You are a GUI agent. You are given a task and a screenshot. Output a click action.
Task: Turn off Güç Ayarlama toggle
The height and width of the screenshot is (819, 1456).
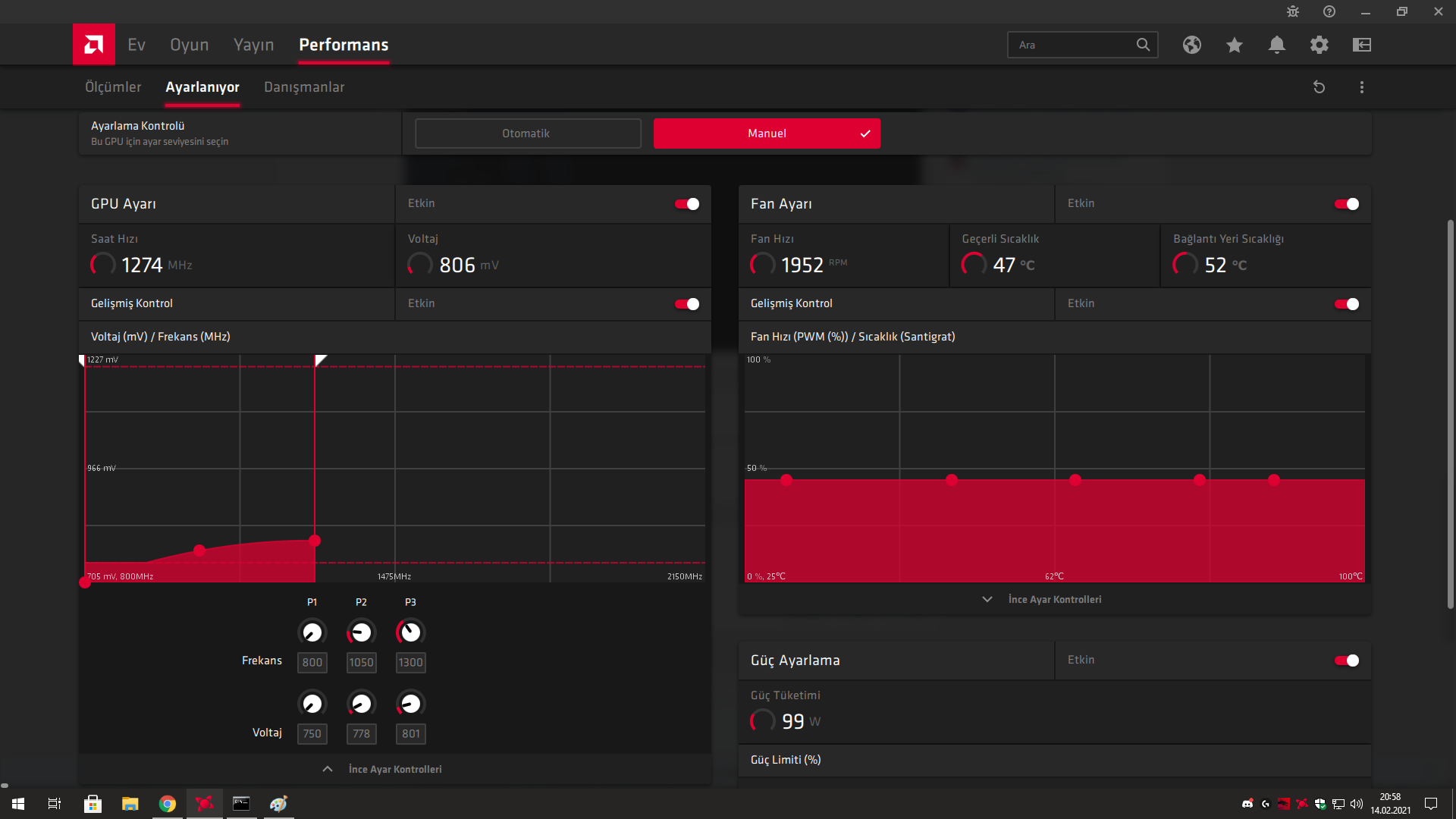[x=1347, y=661]
